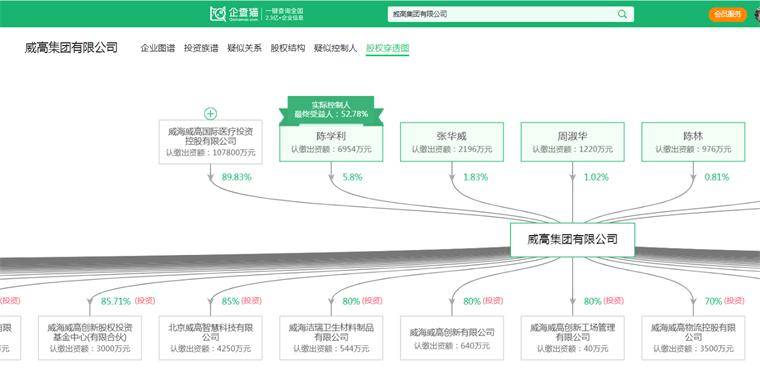Open the 威海威高物流控股有限公司 node
This screenshot has width=760, height=384.
[693, 338]
